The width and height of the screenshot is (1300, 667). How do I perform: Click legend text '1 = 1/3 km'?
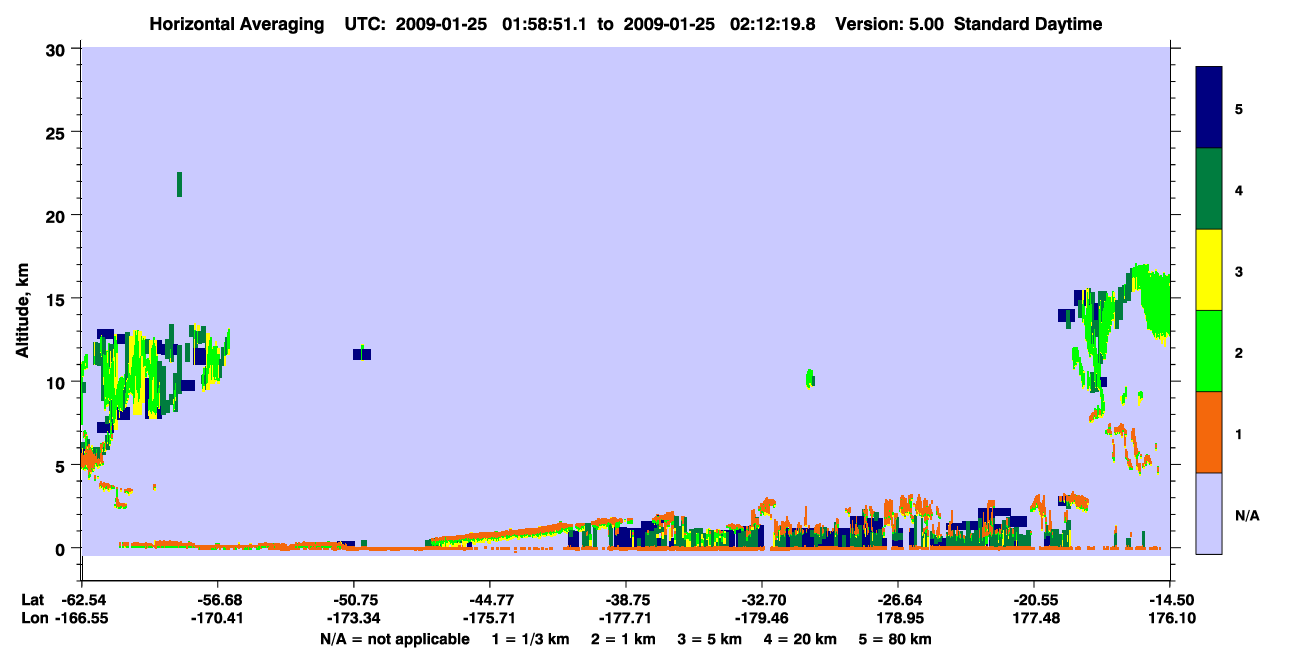coord(530,639)
